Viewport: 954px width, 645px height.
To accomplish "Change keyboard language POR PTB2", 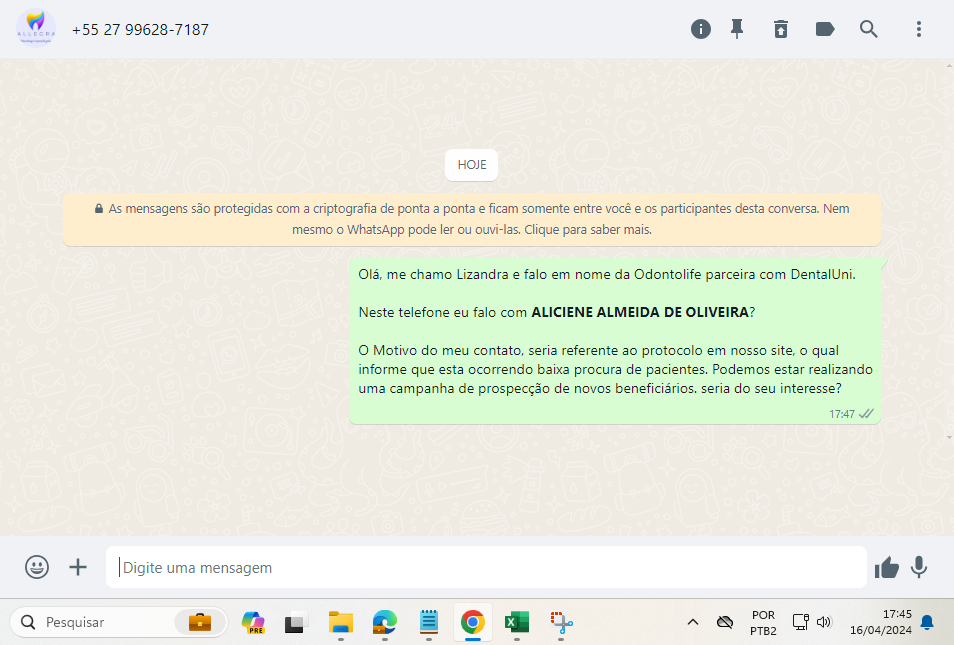I will pyautogui.click(x=763, y=622).
